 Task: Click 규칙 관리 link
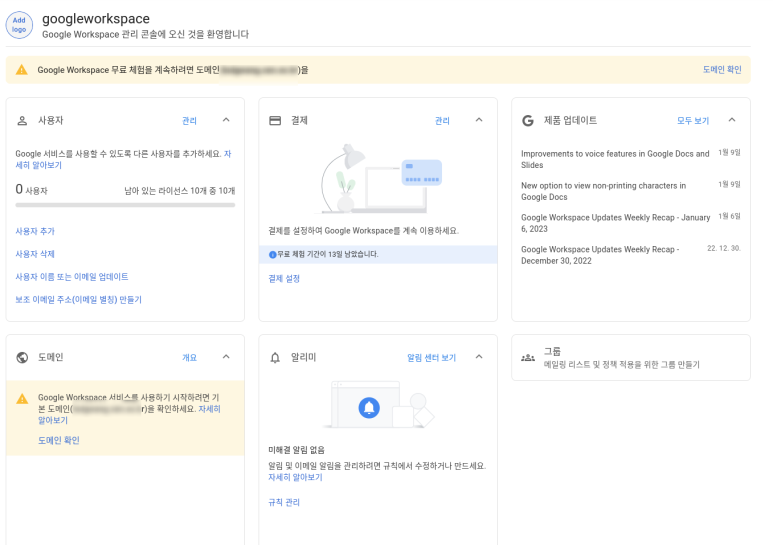(284, 503)
